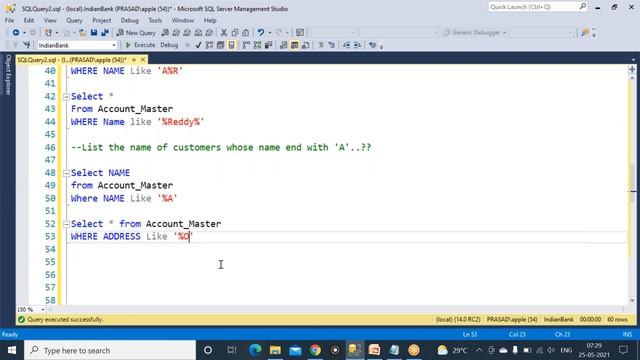Click the Copy icon in toolbar
Viewport: 640px width, 360px height.
235,33
